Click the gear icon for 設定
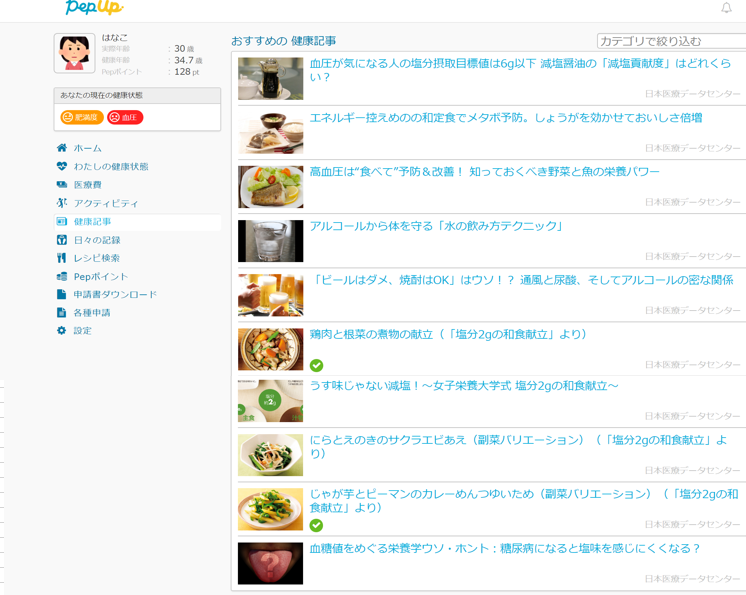The image size is (746, 595). click(x=62, y=331)
